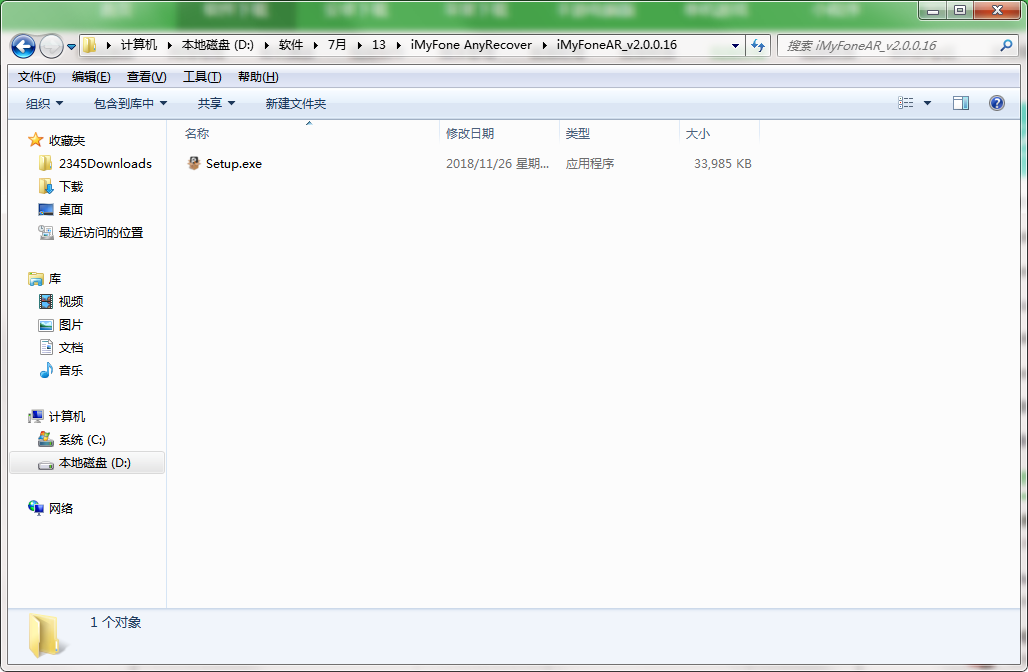Close the Explorer window
The height and width of the screenshot is (672, 1028).
(x=997, y=10)
